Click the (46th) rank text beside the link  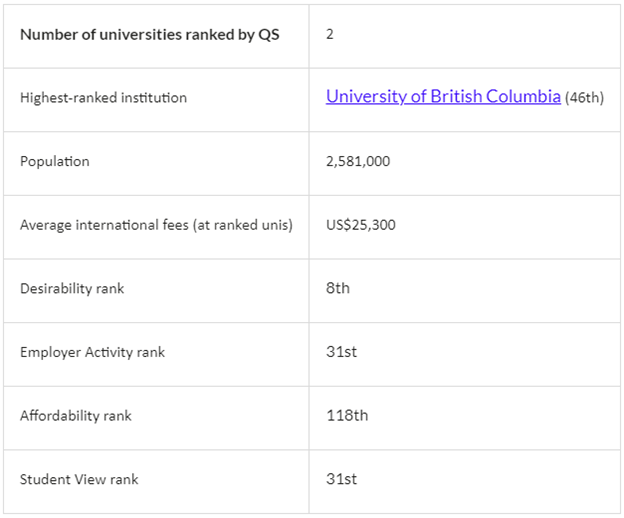click(x=584, y=98)
